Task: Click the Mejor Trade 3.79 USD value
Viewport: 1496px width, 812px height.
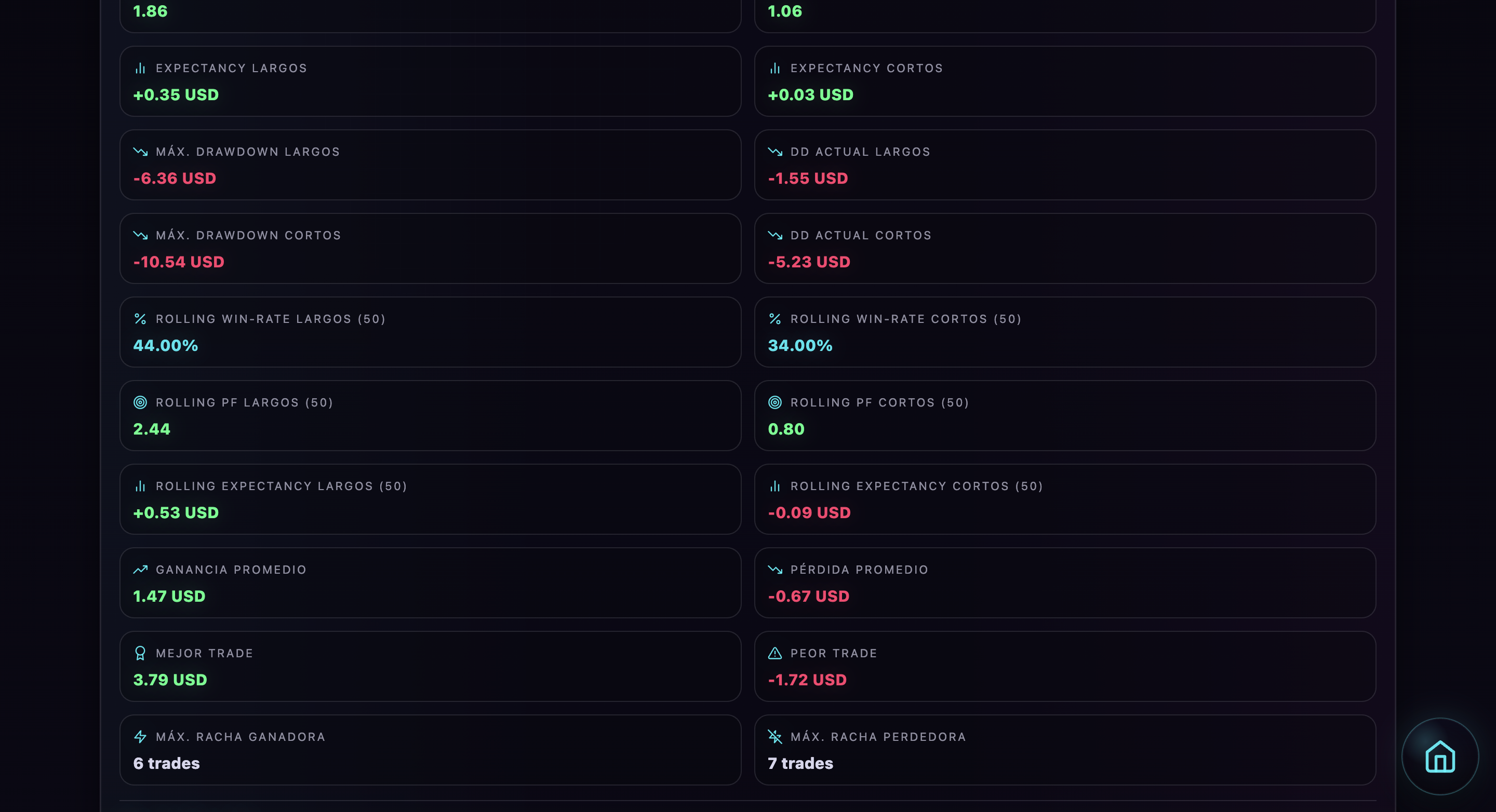Action: coord(170,680)
